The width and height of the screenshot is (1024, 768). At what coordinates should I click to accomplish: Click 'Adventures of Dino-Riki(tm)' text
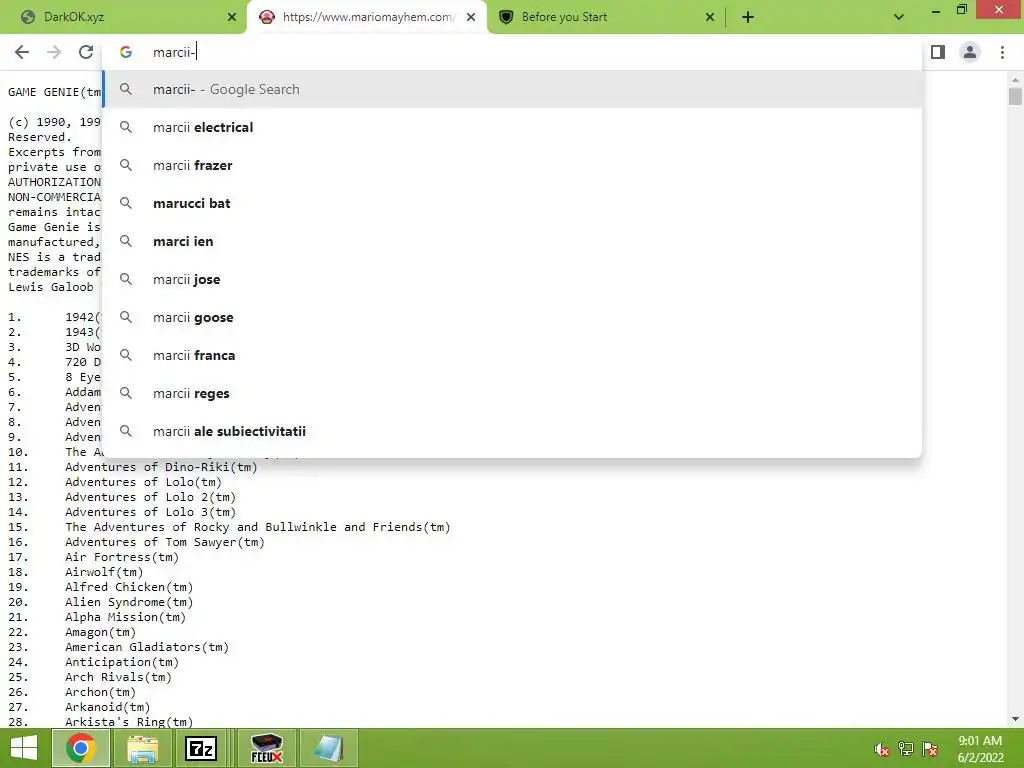(x=161, y=467)
